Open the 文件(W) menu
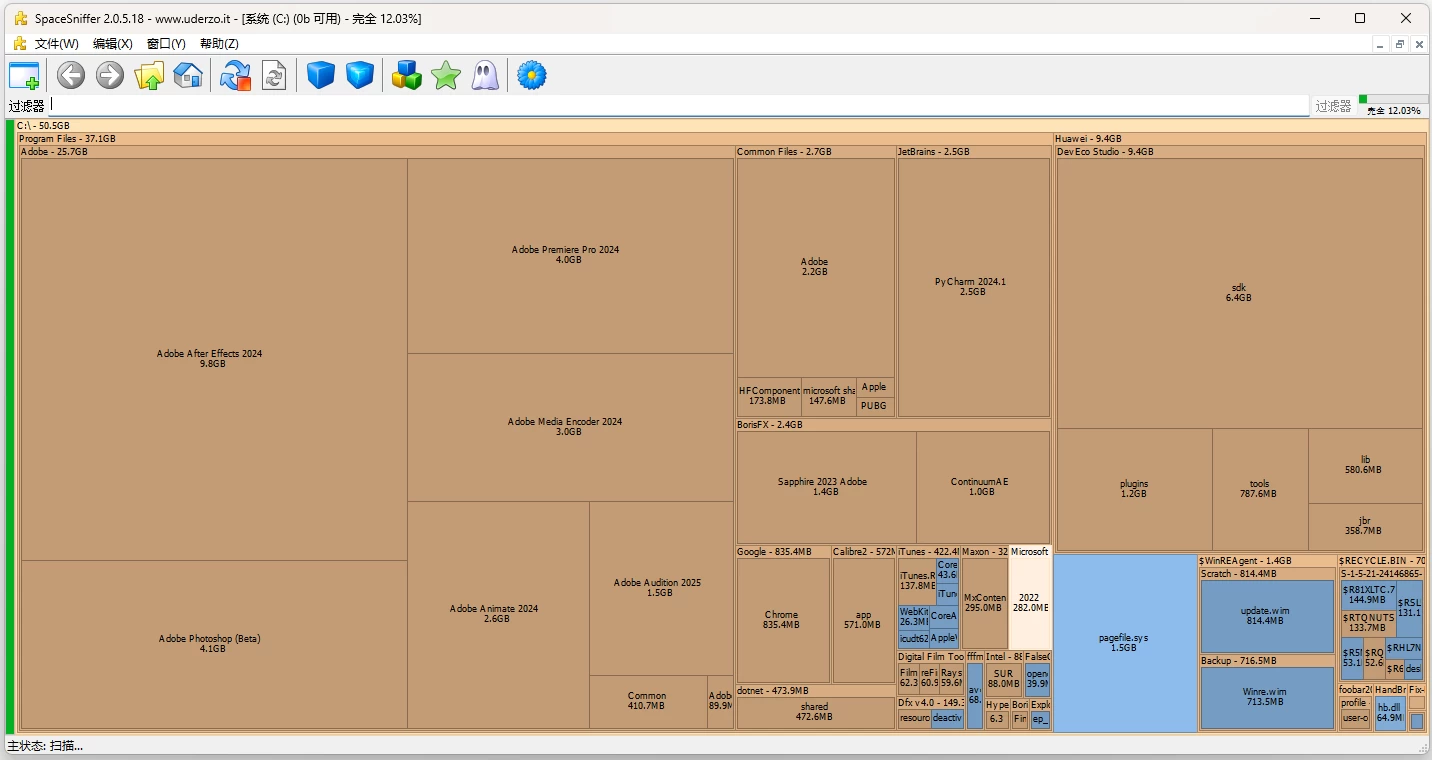Viewport: 1432px width, 760px height. pos(55,43)
